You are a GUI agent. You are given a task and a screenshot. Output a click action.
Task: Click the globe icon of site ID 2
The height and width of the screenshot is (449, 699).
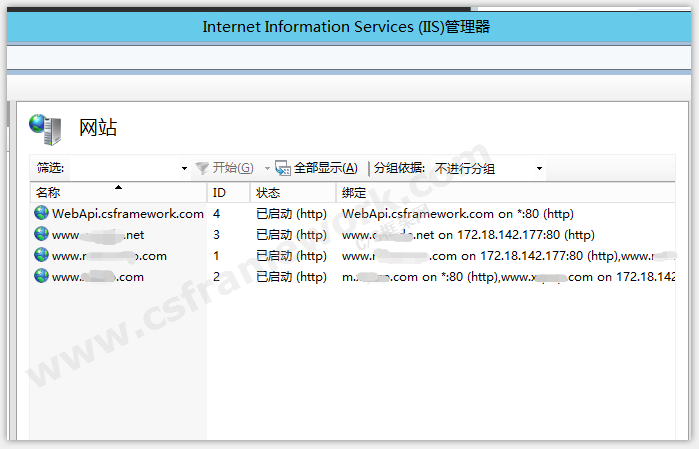click(41, 276)
